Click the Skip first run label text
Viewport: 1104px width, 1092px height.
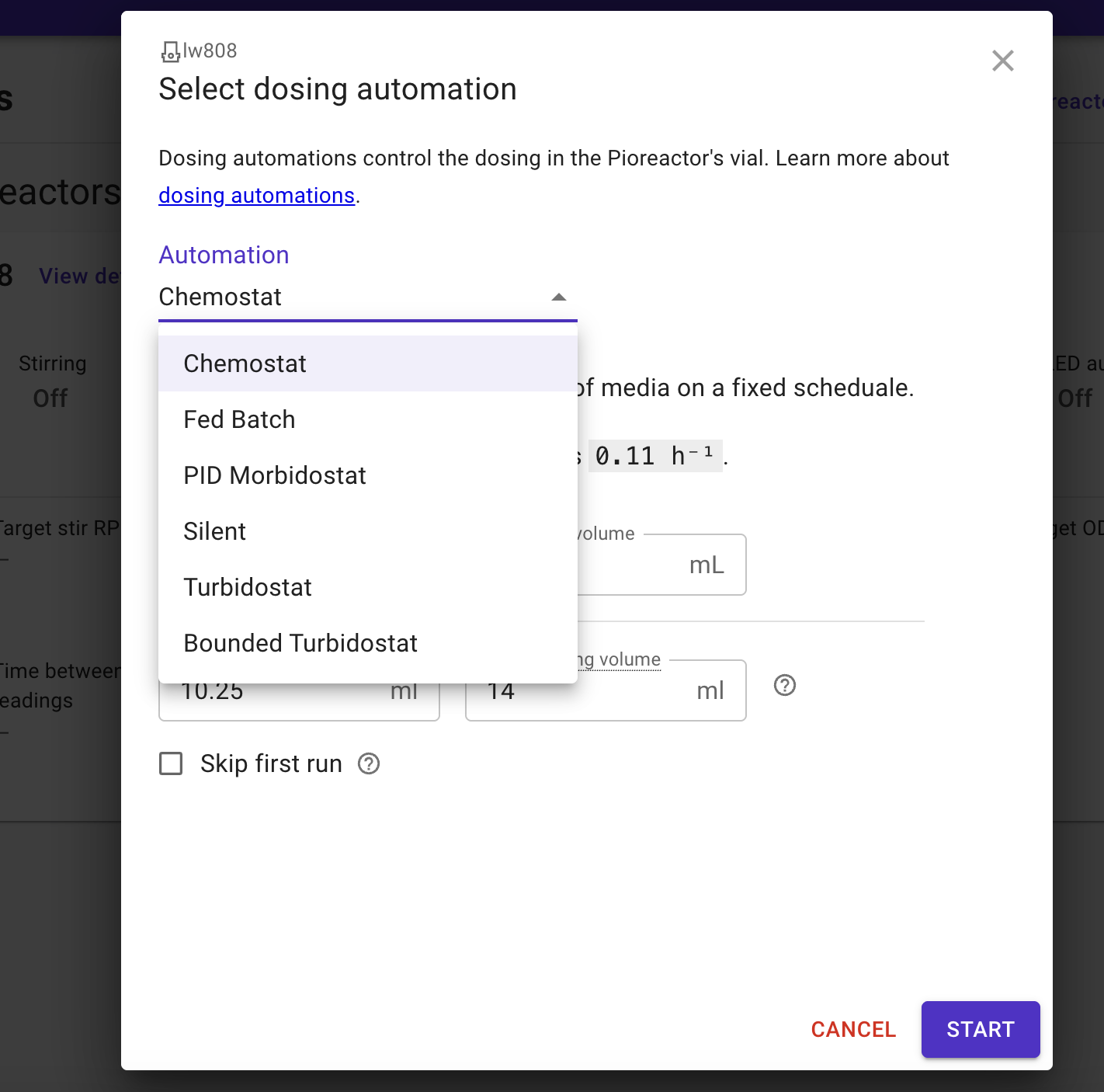[x=271, y=764]
